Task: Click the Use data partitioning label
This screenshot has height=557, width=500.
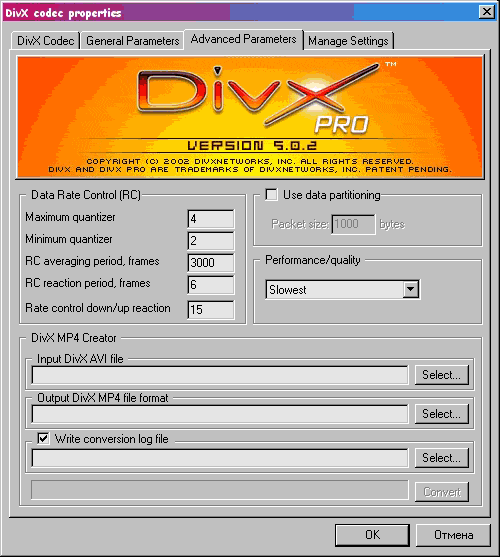Action: point(332,195)
